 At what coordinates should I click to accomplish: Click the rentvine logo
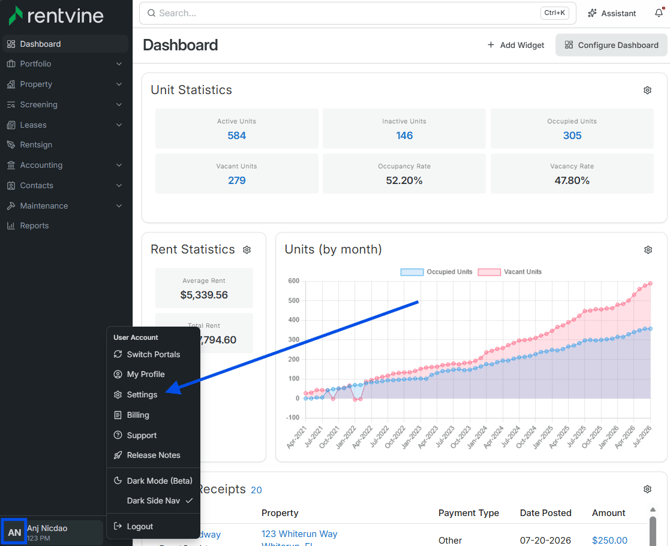[x=56, y=15]
